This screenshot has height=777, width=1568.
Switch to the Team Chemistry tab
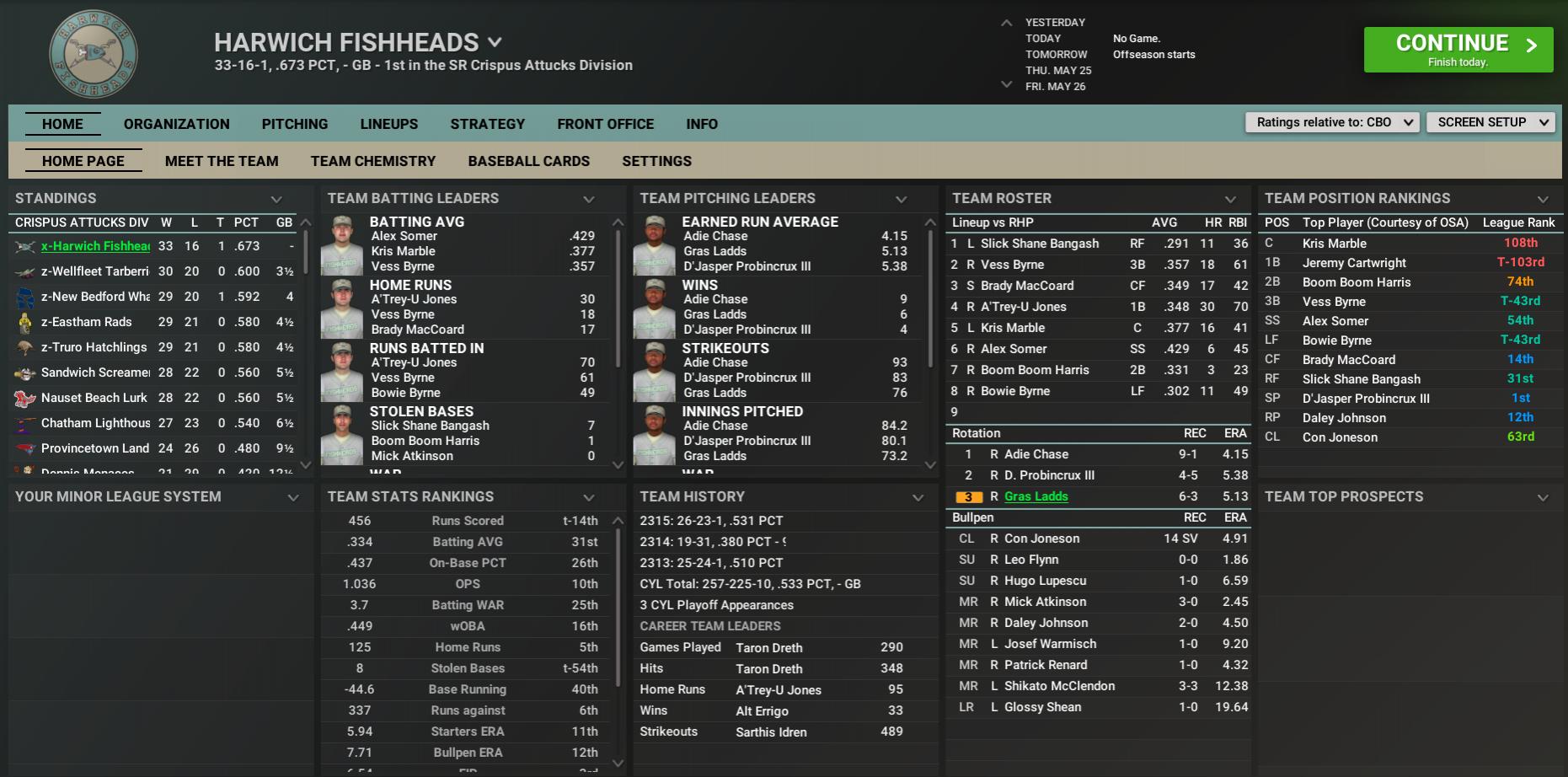(373, 161)
